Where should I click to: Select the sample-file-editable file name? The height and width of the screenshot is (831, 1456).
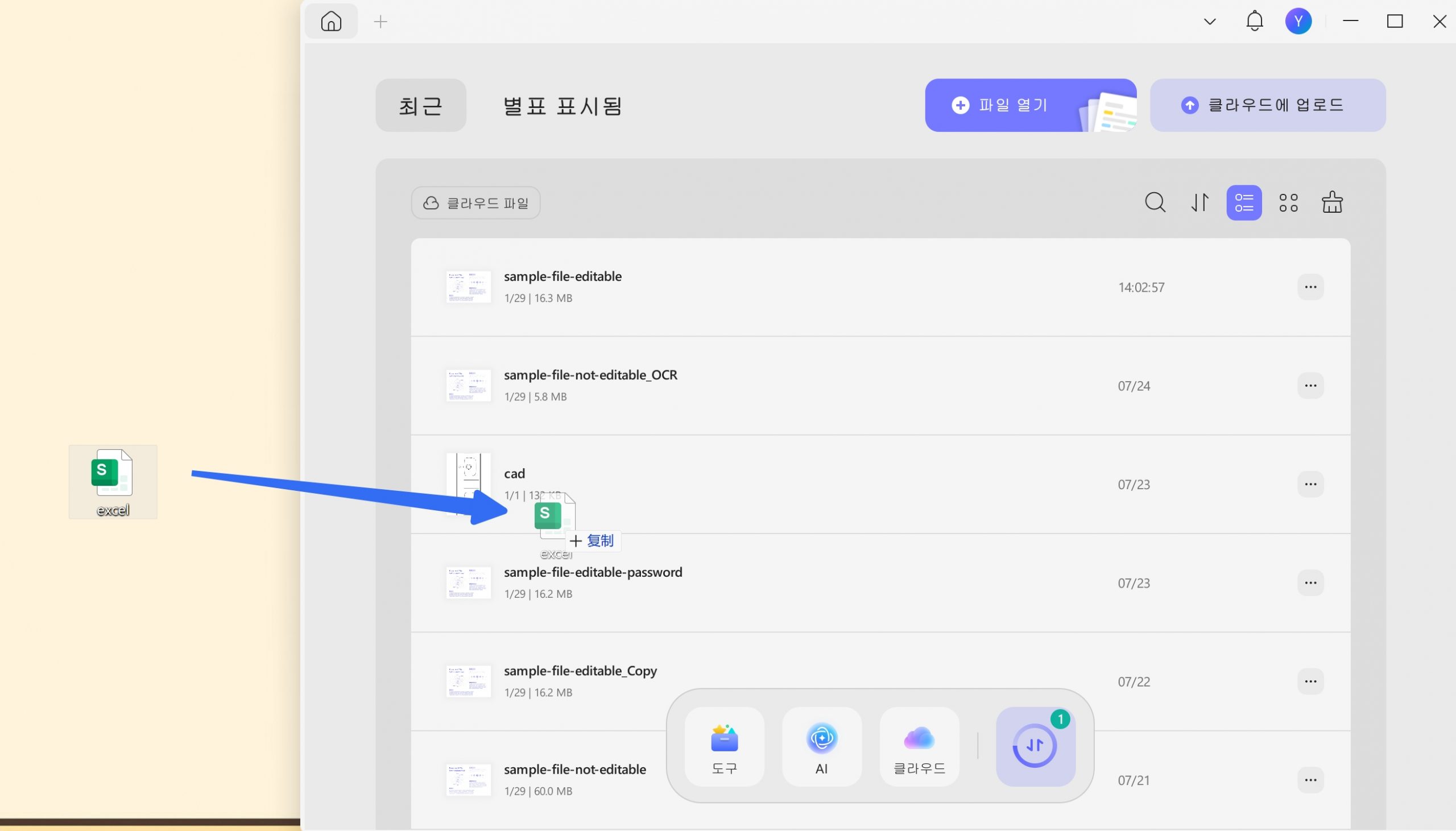click(562, 277)
